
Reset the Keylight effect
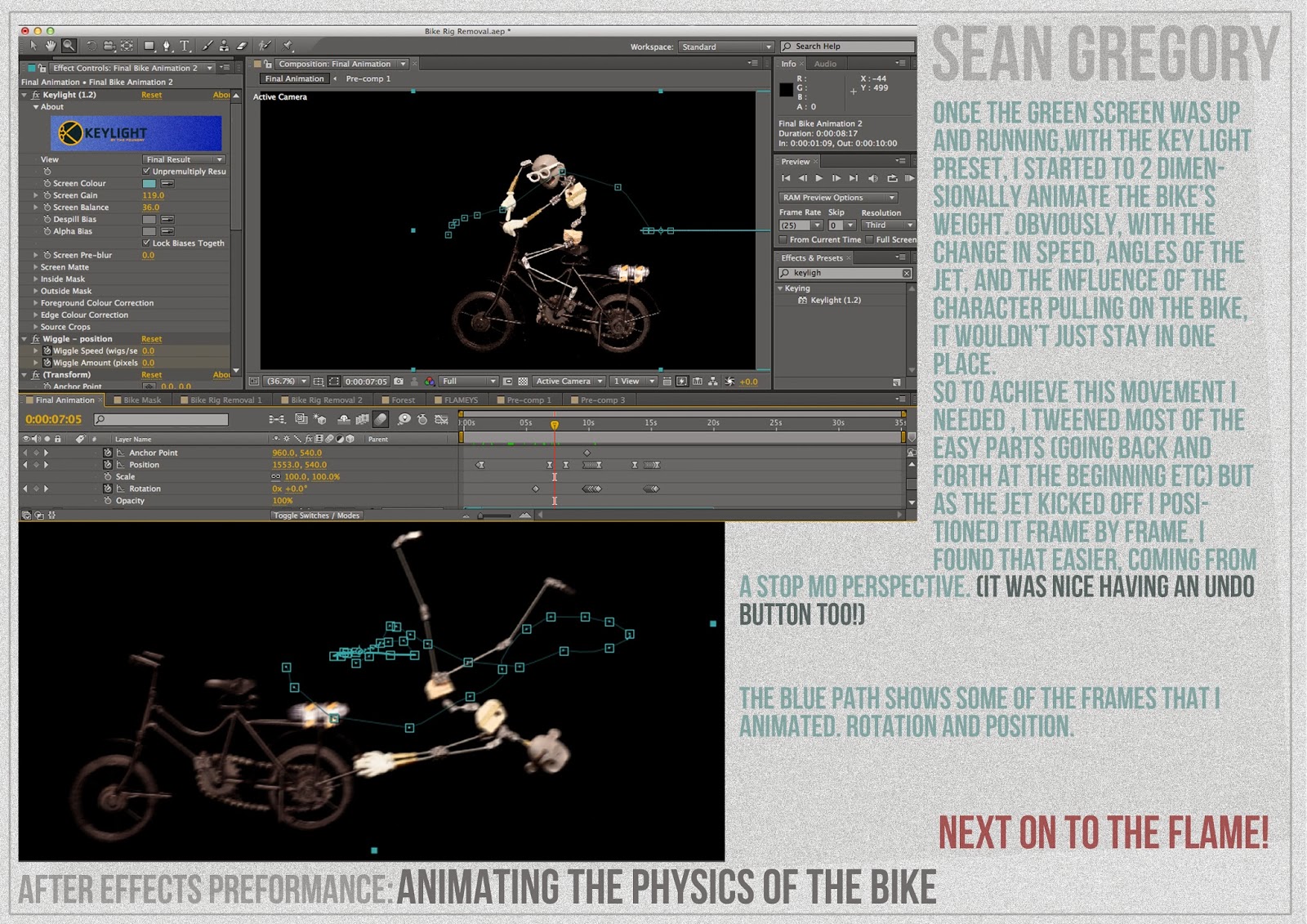(152, 95)
